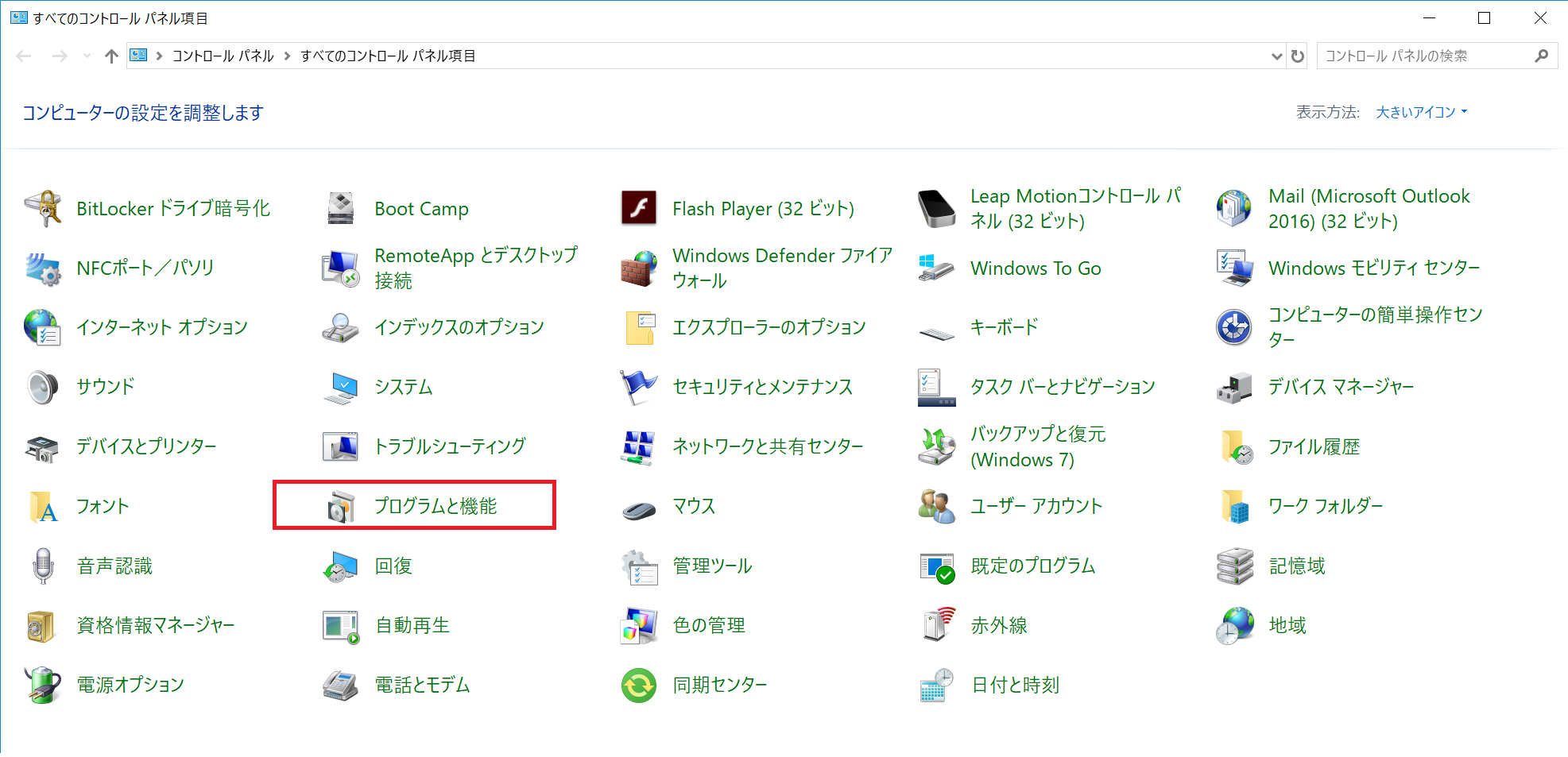Open the タスク バーとナビゲーション icon
The width and height of the screenshot is (1568, 757).
[937, 387]
